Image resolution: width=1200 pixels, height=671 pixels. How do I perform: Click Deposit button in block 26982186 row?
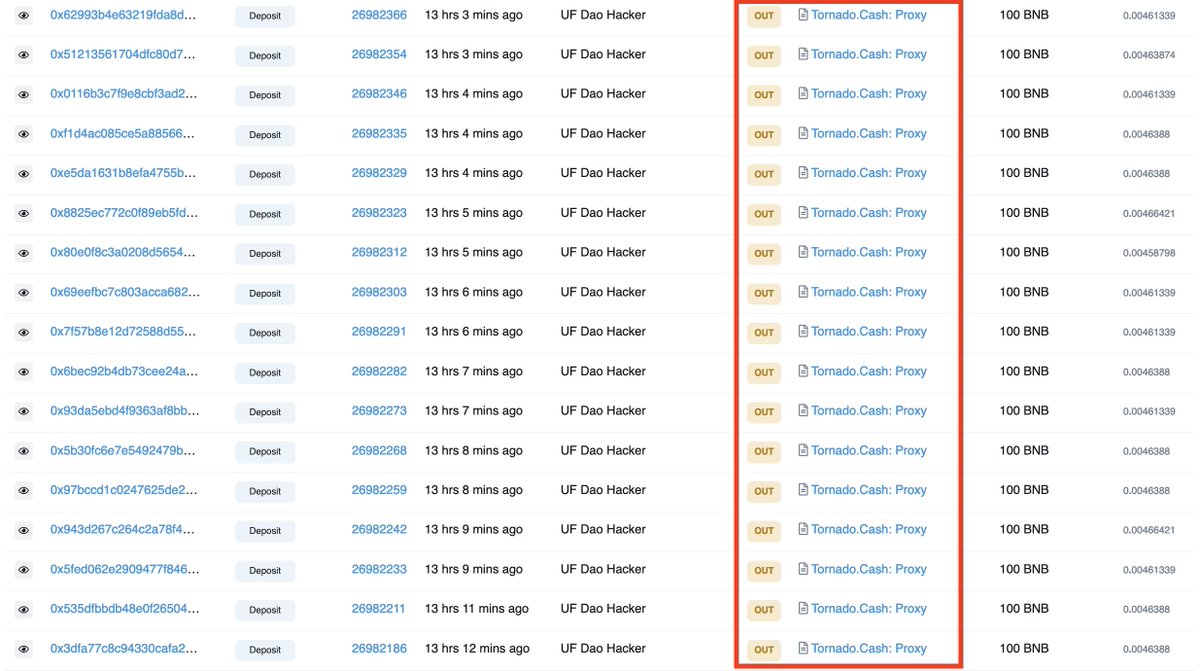[265, 649]
